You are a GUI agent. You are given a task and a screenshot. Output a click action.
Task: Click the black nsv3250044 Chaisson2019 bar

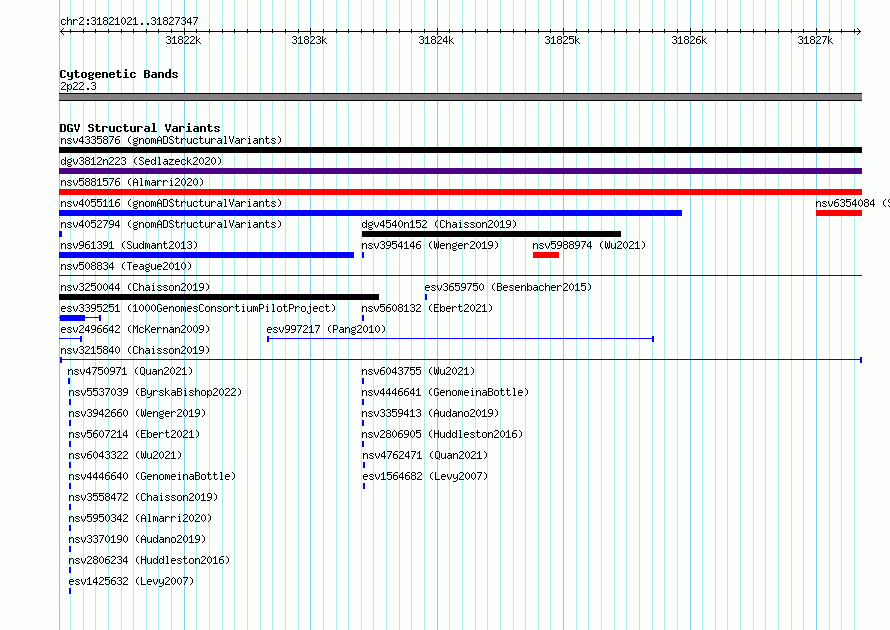tap(219, 297)
